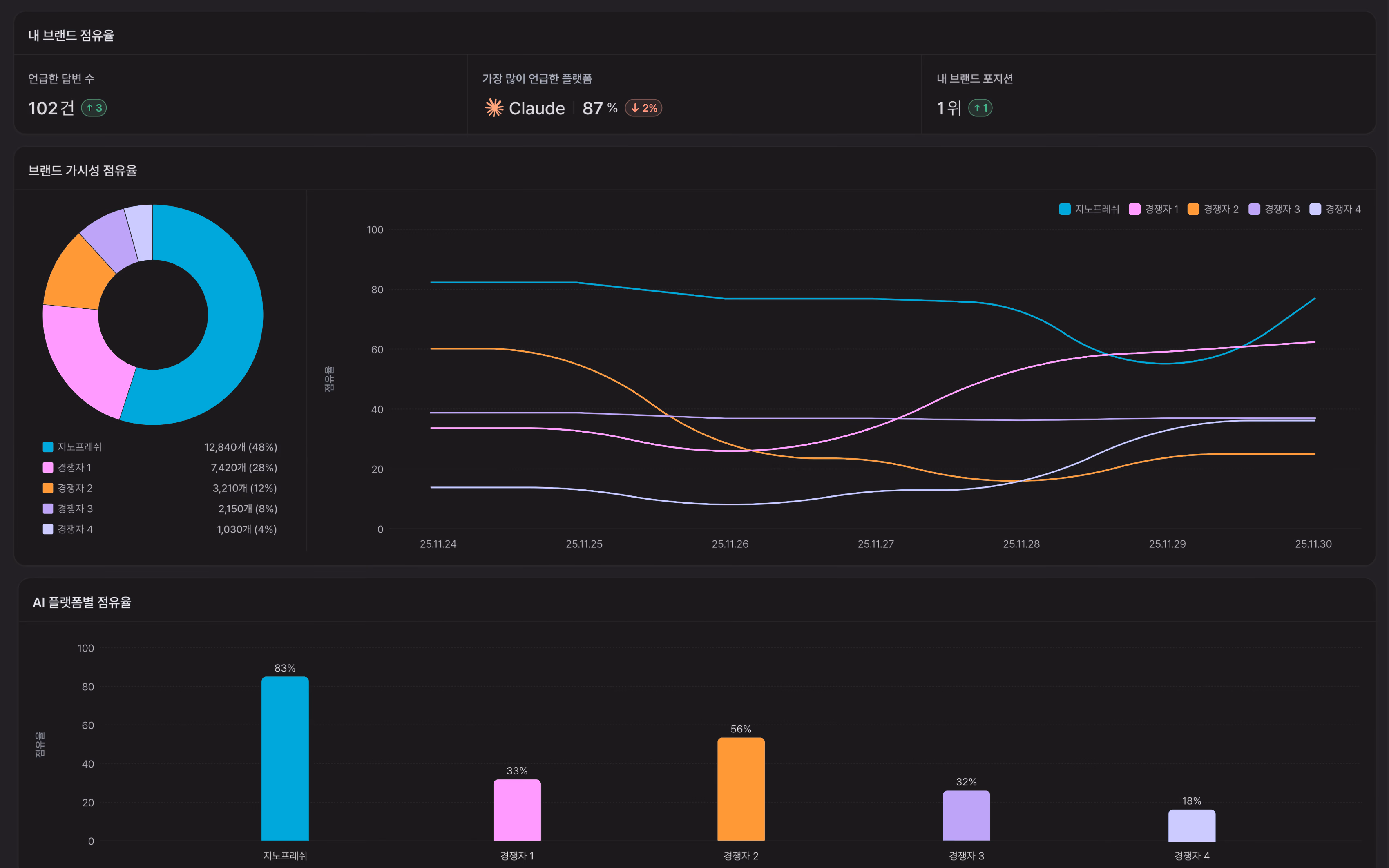Click the green up-1 rank badge

click(980, 108)
